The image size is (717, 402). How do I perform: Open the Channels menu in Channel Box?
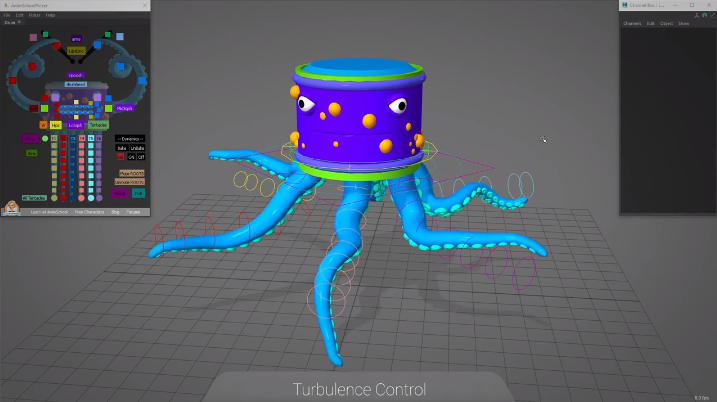[x=632, y=23]
